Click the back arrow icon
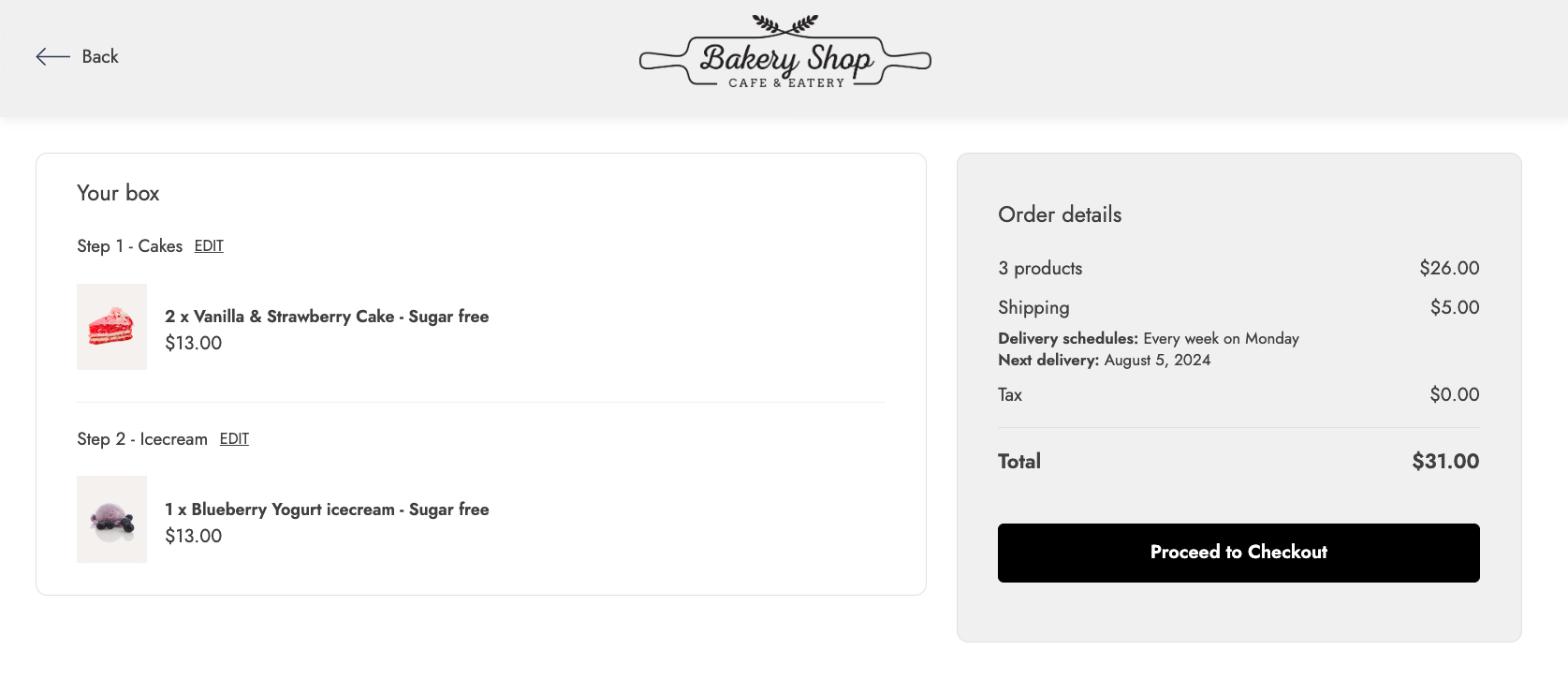This screenshot has width=1568, height=694. click(52, 57)
